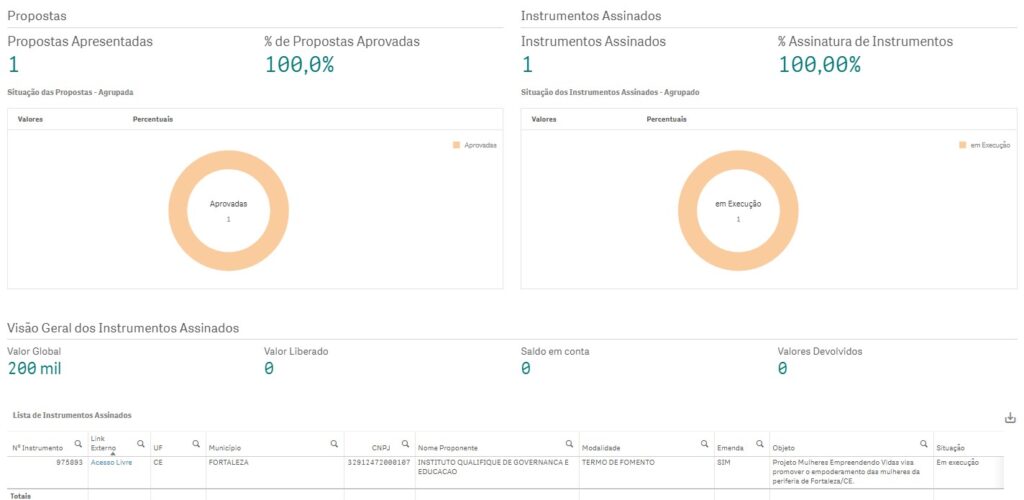1024x500 pixels.
Task: Click the Modalidade column search icon
Action: [x=704, y=443]
